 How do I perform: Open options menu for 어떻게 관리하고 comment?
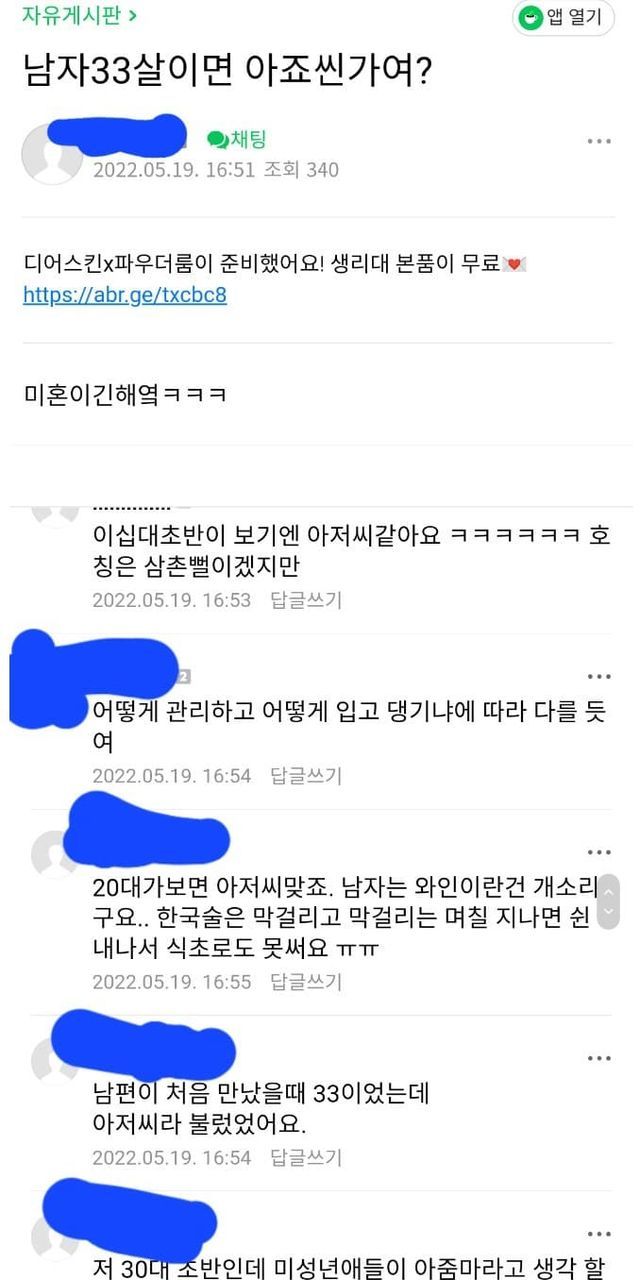(599, 677)
